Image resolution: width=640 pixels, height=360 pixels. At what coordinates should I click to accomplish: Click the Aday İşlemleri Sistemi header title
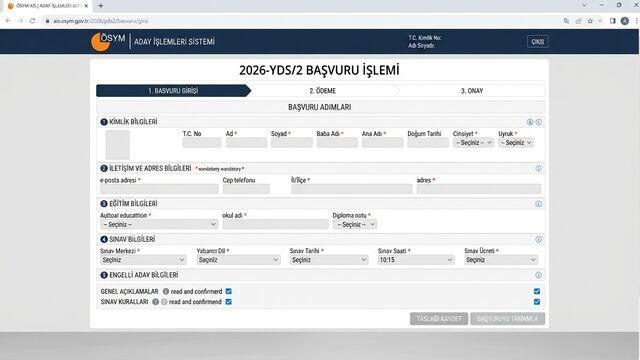click(x=174, y=42)
